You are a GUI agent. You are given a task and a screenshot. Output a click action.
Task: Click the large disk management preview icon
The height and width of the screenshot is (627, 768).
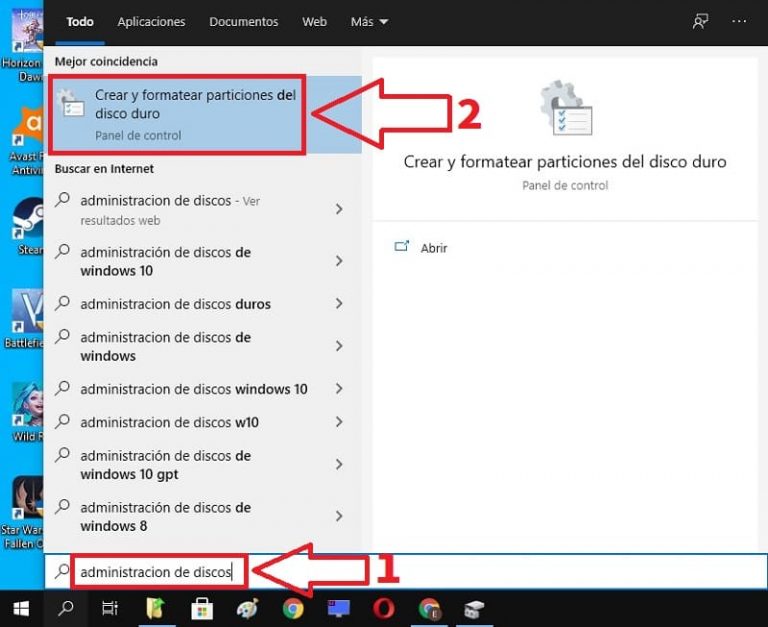[566, 108]
